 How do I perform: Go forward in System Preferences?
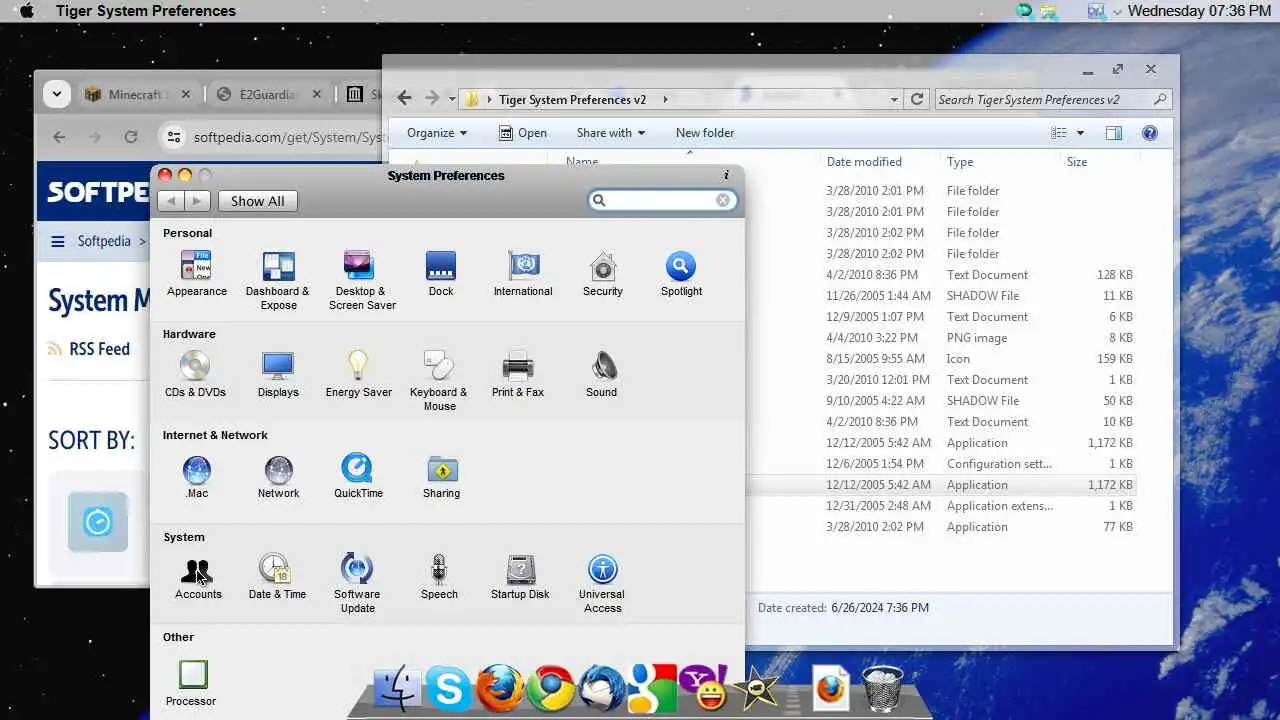197,201
